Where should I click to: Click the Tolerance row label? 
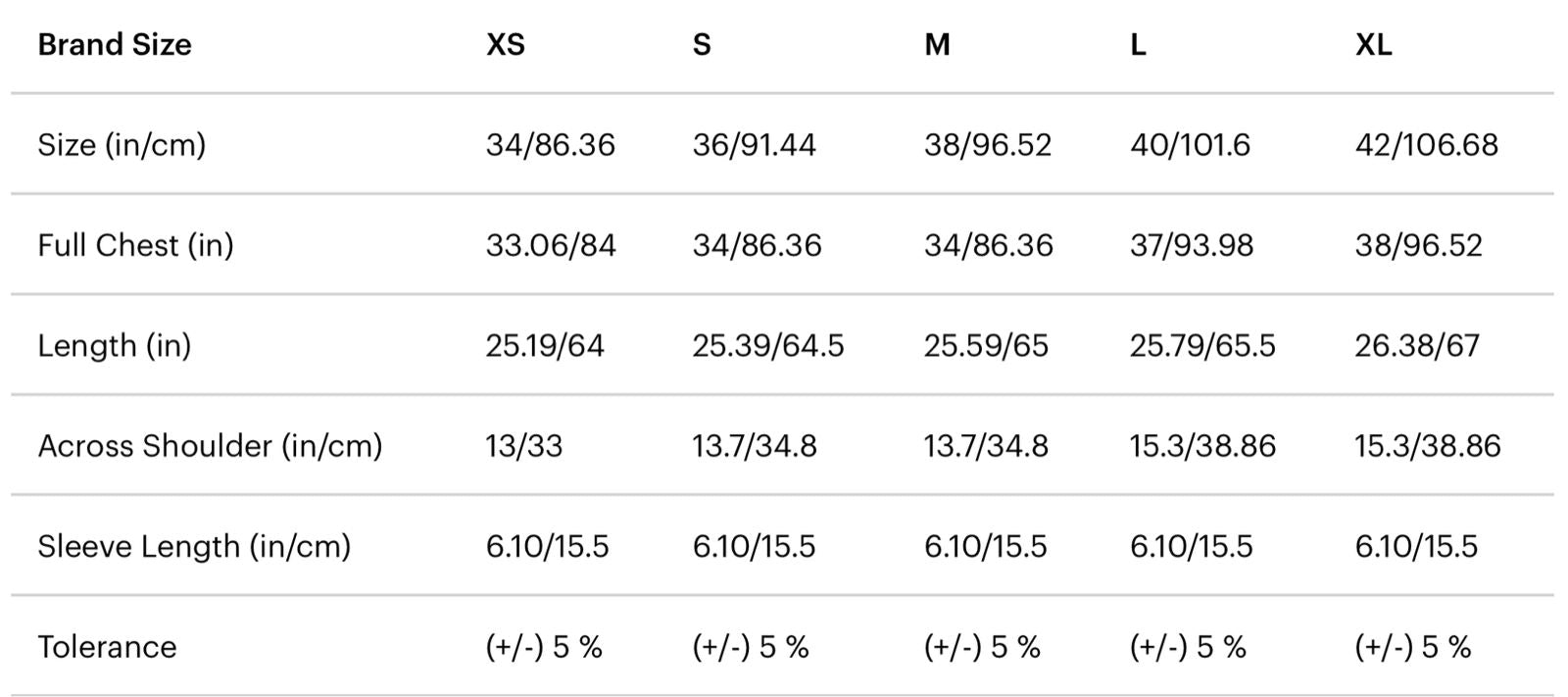click(x=107, y=647)
